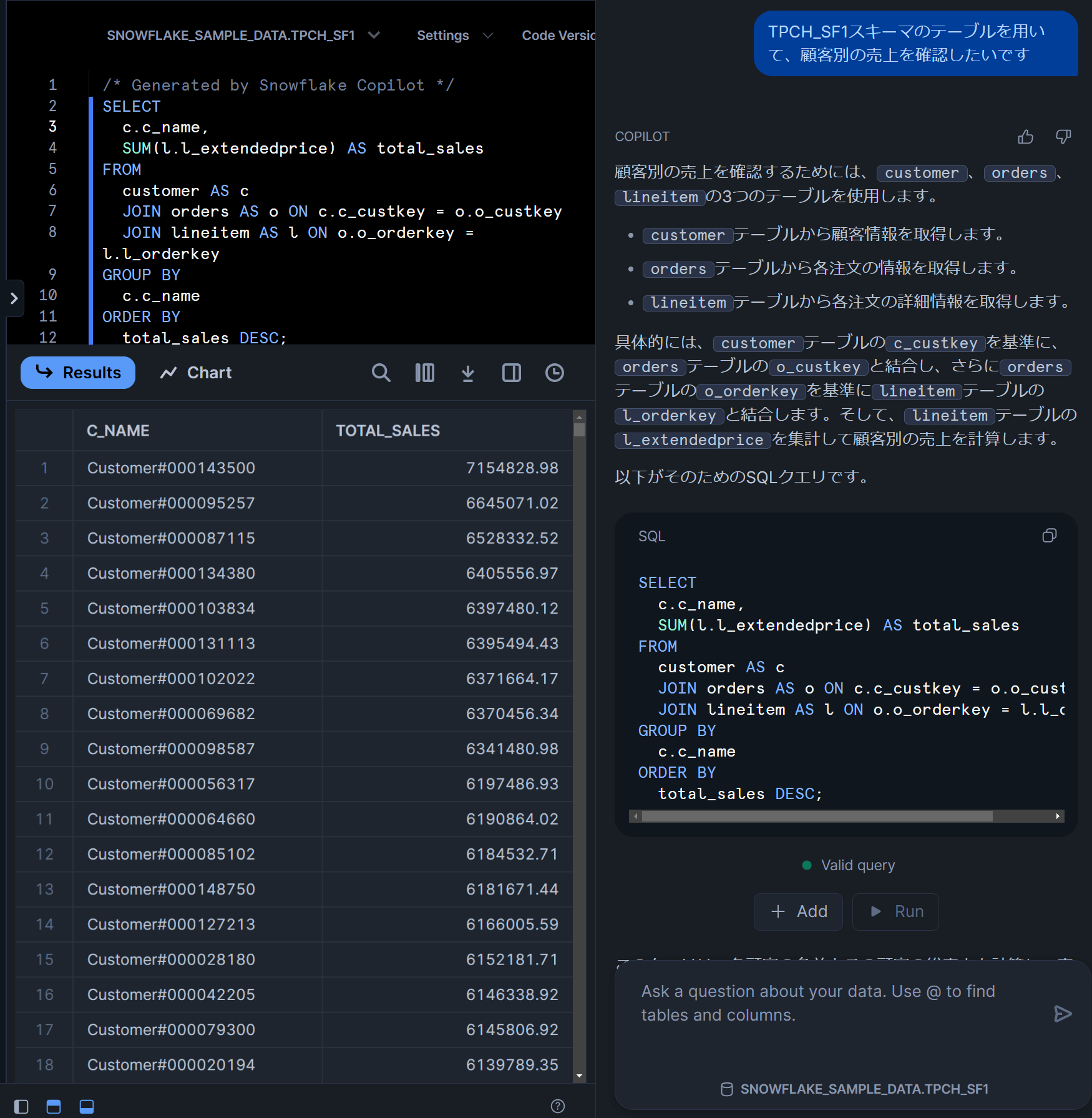Click the thumbs up feedback icon
Screen dimensions: 1092x1118
(1025, 137)
